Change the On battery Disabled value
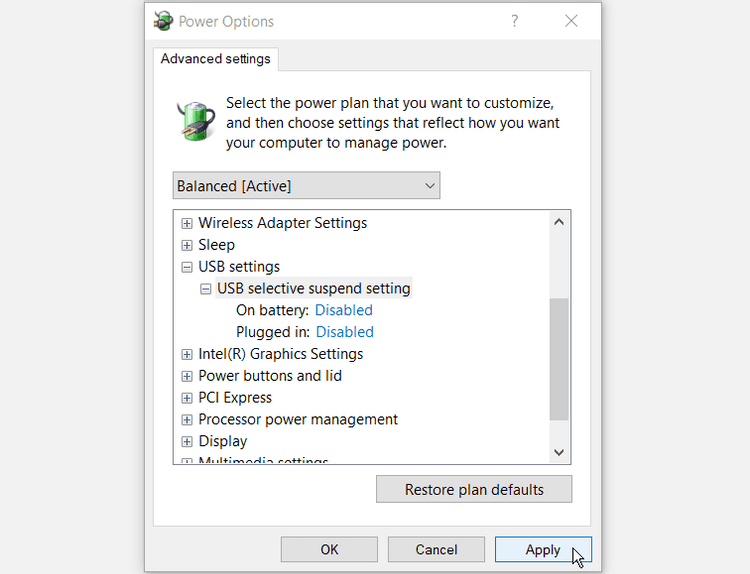This screenshot has height=574, width=750. coord(343,310)
